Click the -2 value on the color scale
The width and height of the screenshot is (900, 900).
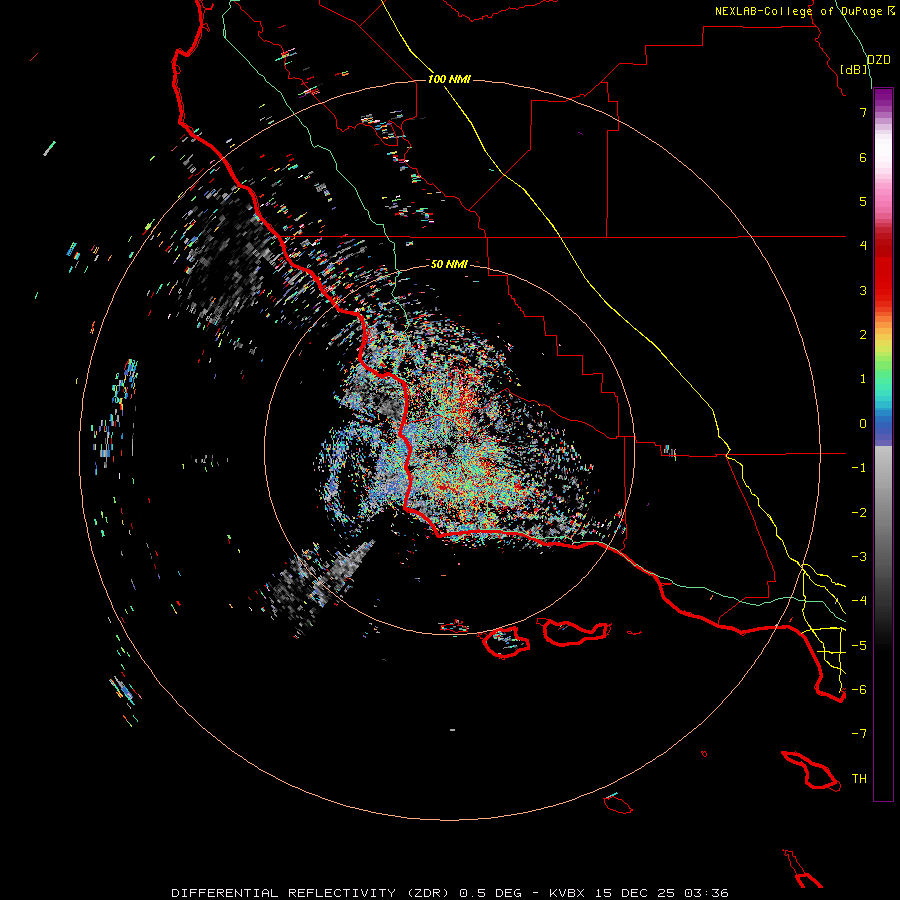859,513
